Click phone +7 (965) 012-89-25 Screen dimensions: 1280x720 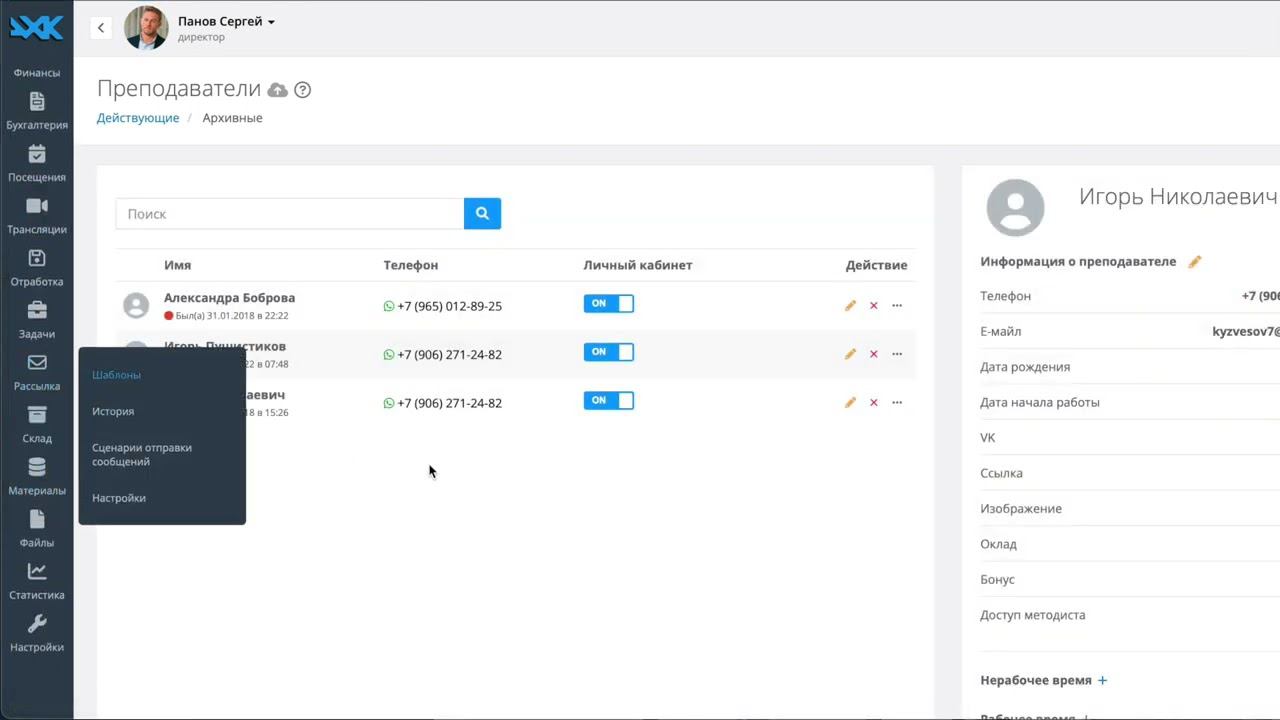pos(449,306)
